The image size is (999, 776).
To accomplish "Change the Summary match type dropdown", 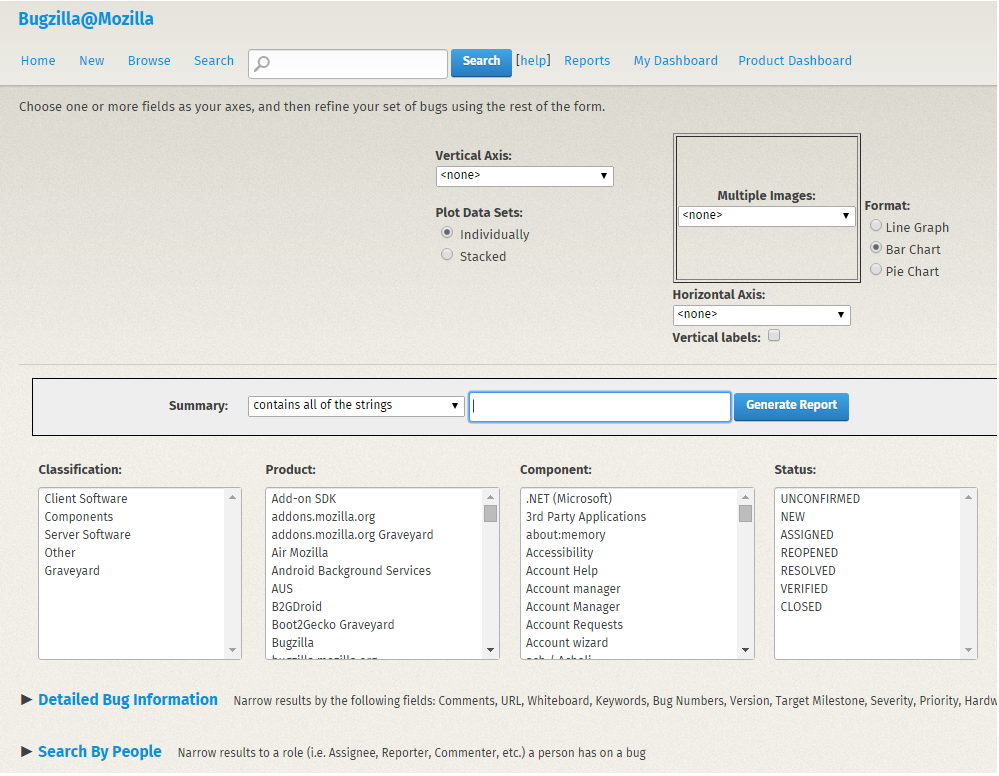I will point(355,405).
